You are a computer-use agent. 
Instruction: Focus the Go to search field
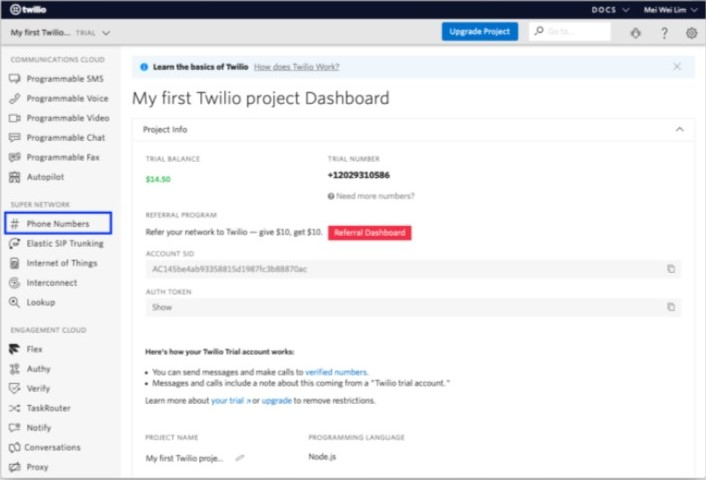click(x=570, y=32)
